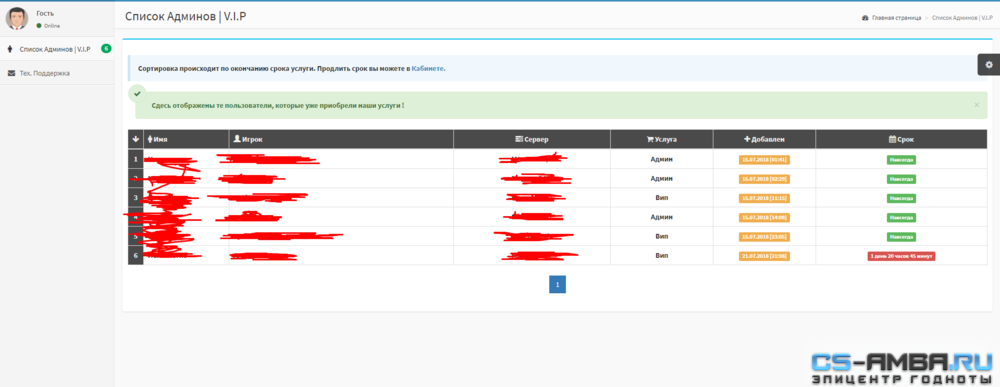The height and width of the screenshot is (387, 1000).
Task: Click Список Админов | V.I.P breadcrumb item
Action: coord(962,18)
